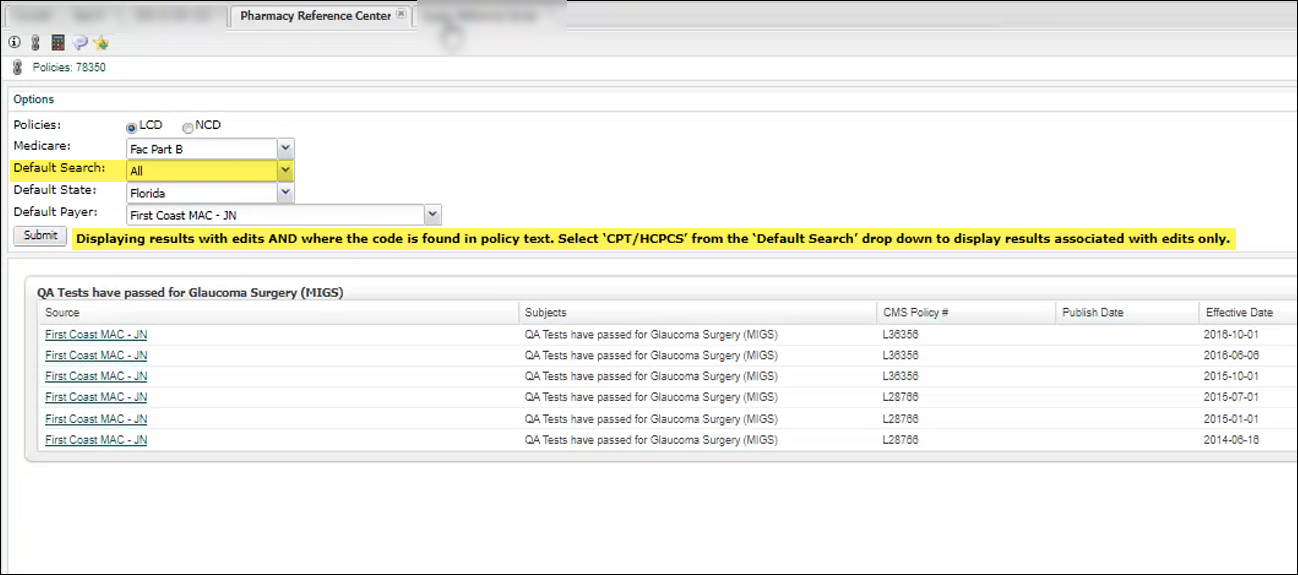Click the speech bubble comment icon
Screen dimensions: 1298x575
80,43
